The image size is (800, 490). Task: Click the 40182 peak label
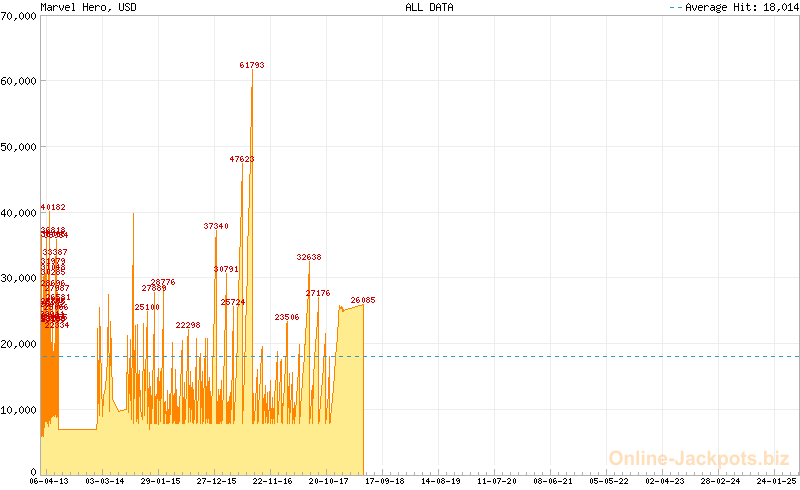tap(53, 207)
